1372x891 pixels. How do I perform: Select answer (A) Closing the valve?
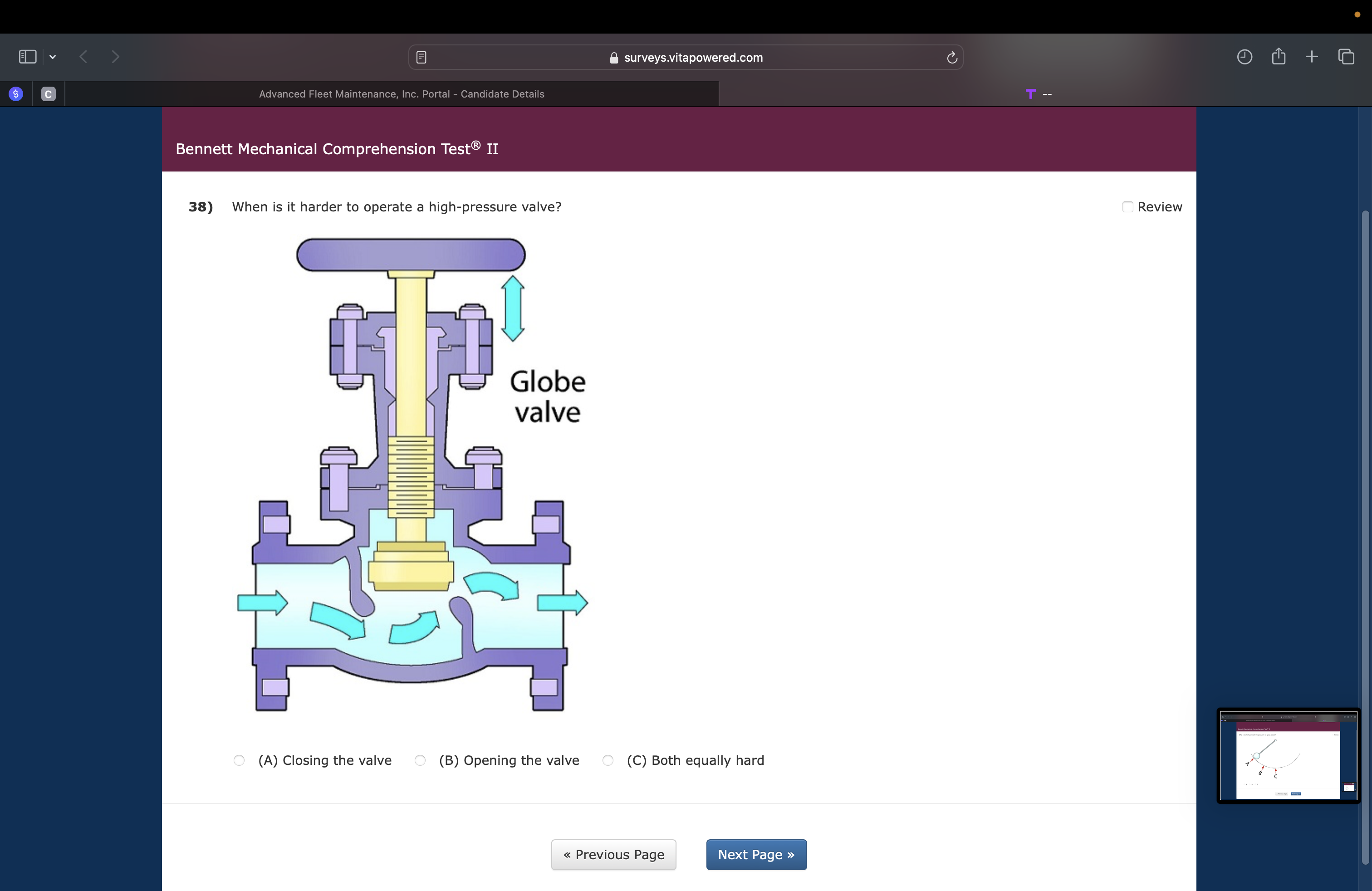239,760
